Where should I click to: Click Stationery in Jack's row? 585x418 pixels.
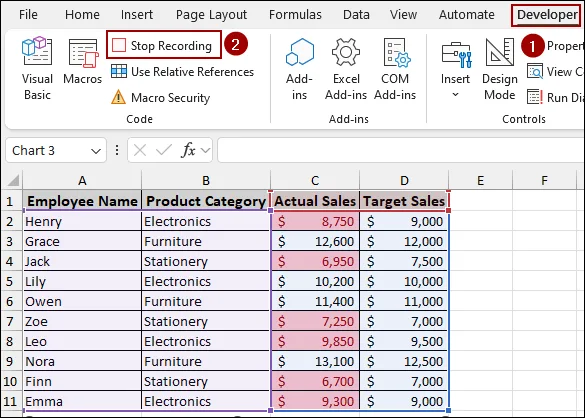[206, 261]
